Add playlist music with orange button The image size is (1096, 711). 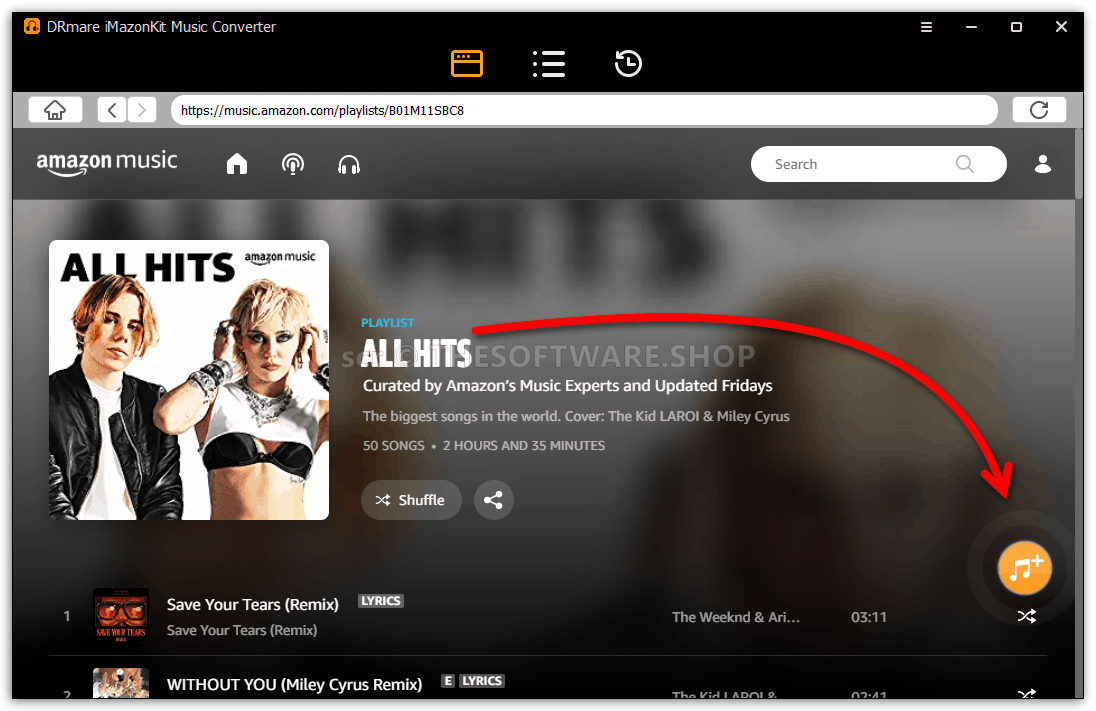point(1025,568)
